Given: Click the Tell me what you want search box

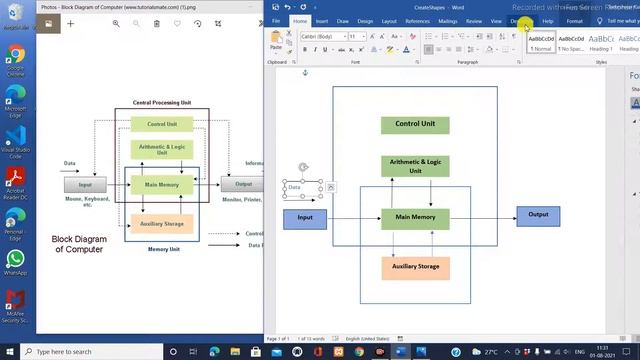Looking at the screenshot, I should (x=619, y=21).
